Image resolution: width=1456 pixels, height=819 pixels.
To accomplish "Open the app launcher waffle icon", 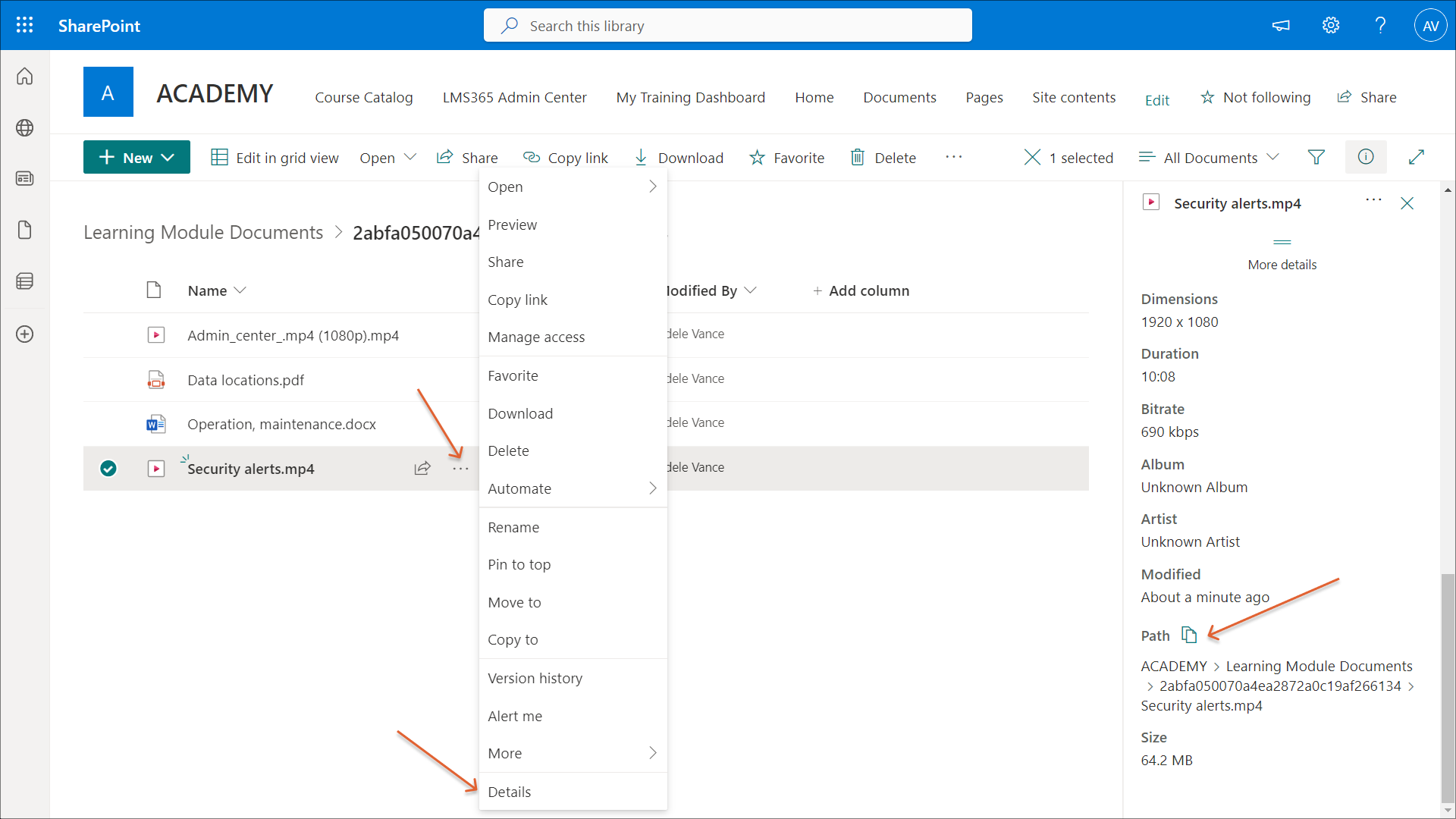I will 24,25.
